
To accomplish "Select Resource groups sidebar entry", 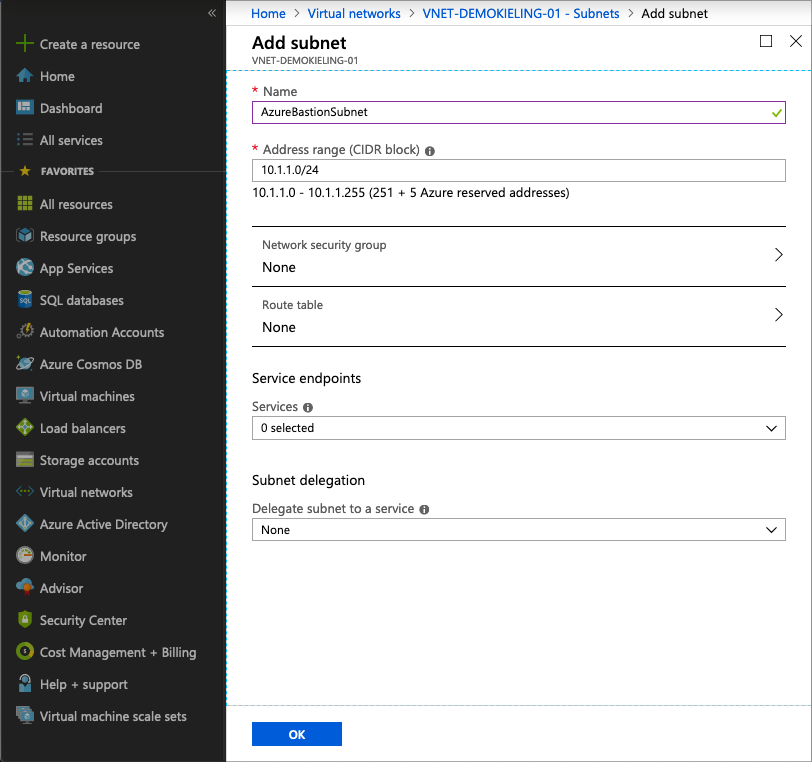I will point(88,237).
